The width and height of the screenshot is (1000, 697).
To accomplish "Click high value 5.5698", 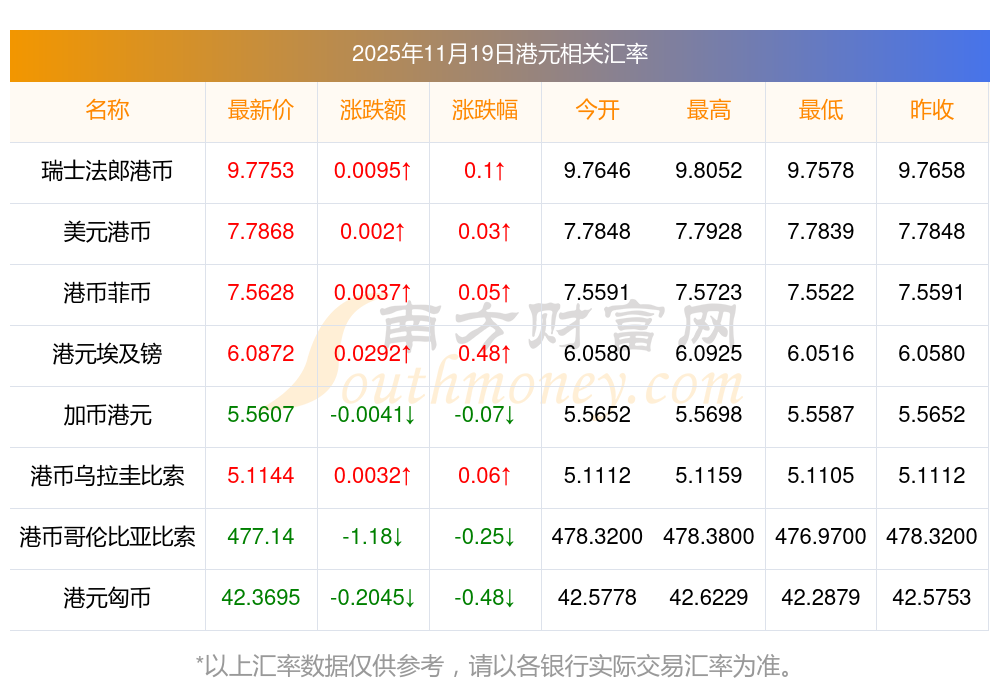I will pyautogui.click(x=709, y=414).
